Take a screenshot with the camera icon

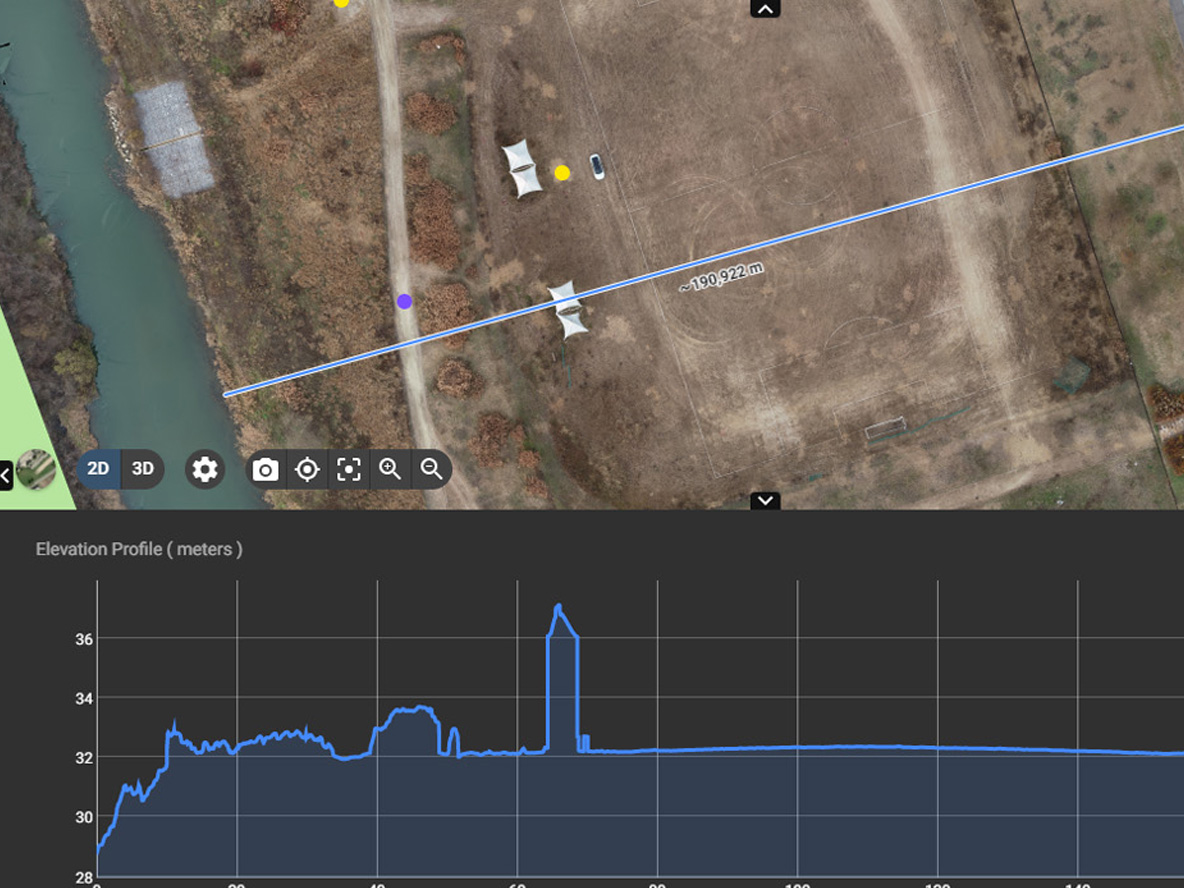(x=265, y=469)
